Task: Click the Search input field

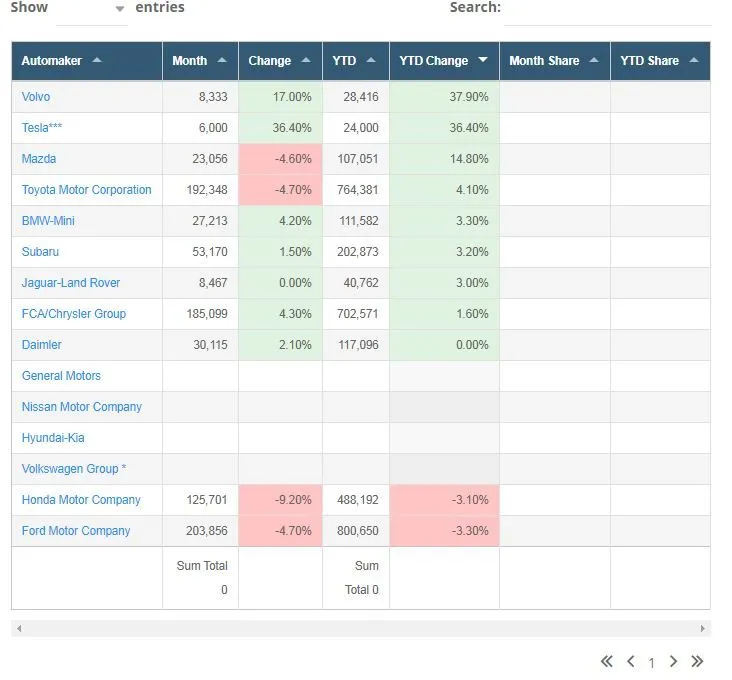Action: pos(607,10)
